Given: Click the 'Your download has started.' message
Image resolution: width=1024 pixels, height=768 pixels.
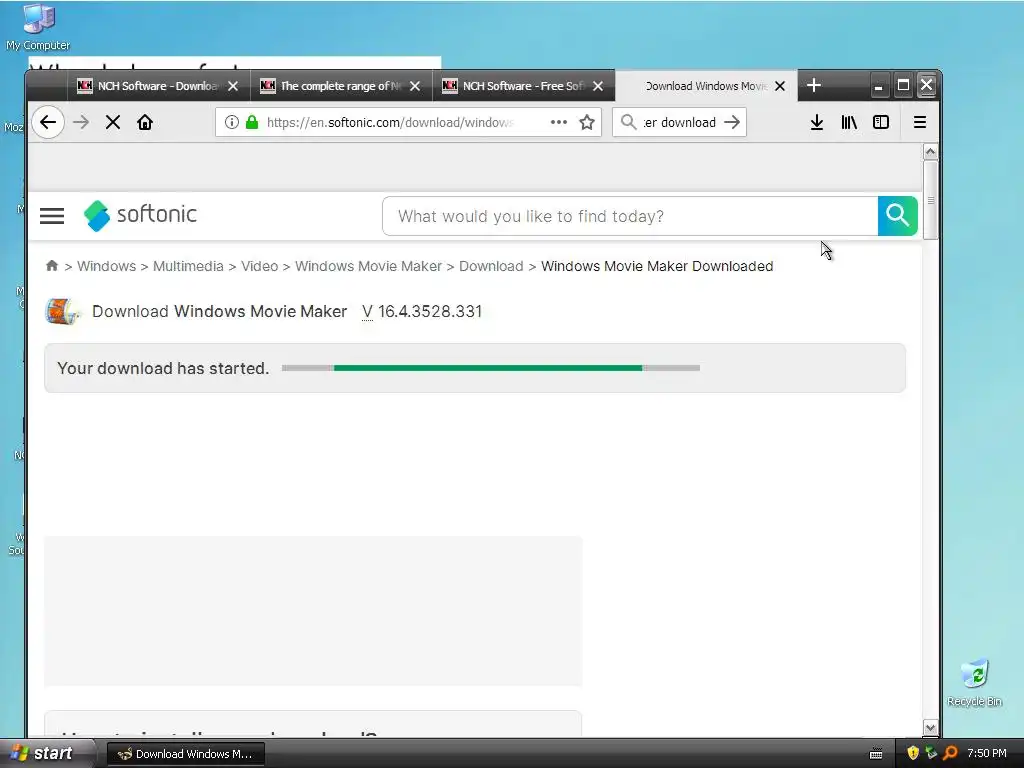Looking at the screenshot, I should point(163,368).
